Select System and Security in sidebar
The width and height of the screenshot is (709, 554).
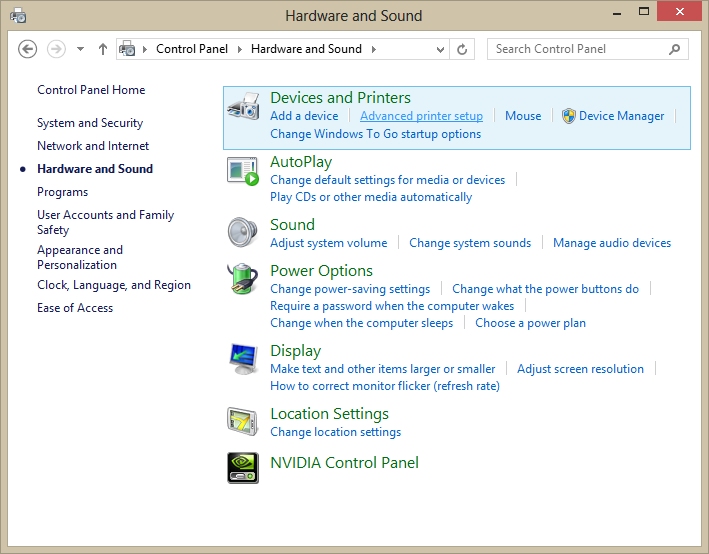[x=90, y=123]
